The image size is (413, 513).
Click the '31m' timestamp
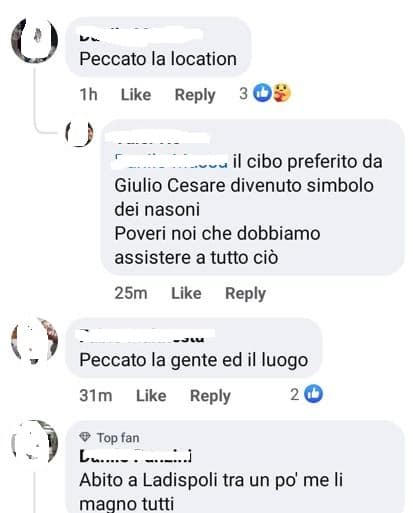click(x=96, y=396)
